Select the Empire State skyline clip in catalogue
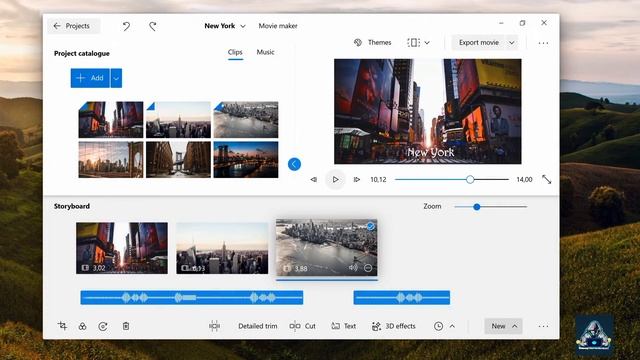 [178, 120]
